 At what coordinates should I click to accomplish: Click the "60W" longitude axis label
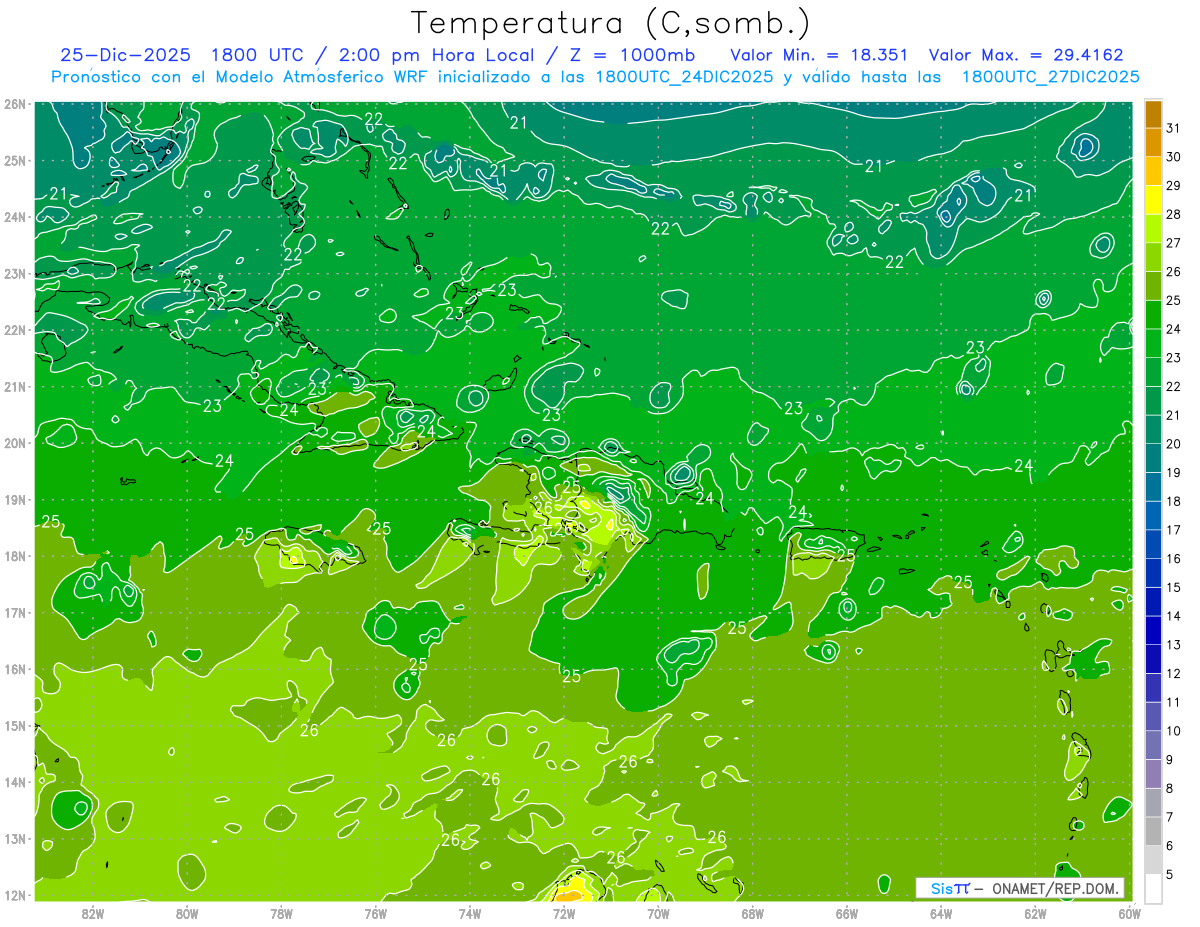click(1130, 913)
